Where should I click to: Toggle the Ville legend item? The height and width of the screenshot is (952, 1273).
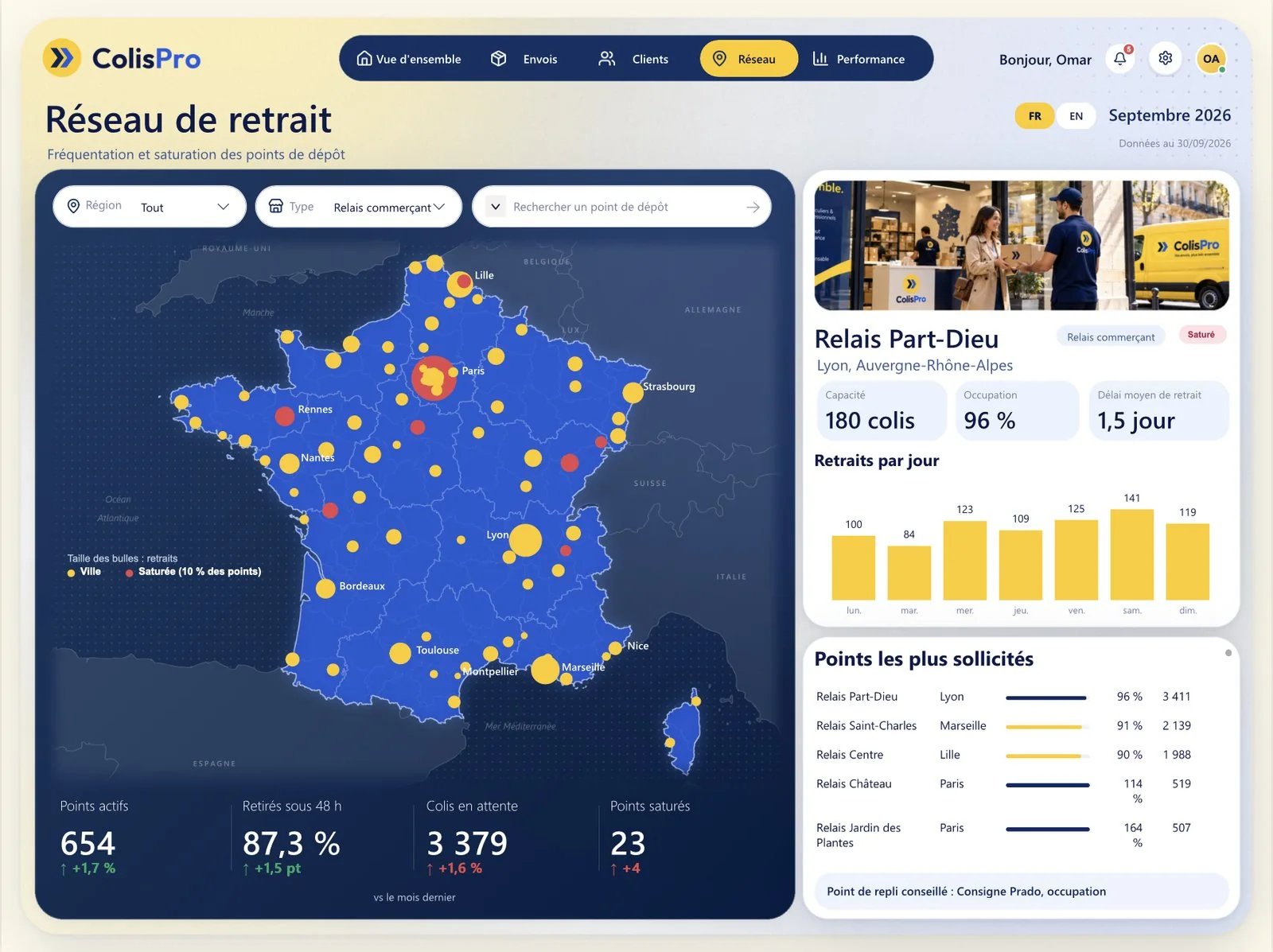click(84, 572)
